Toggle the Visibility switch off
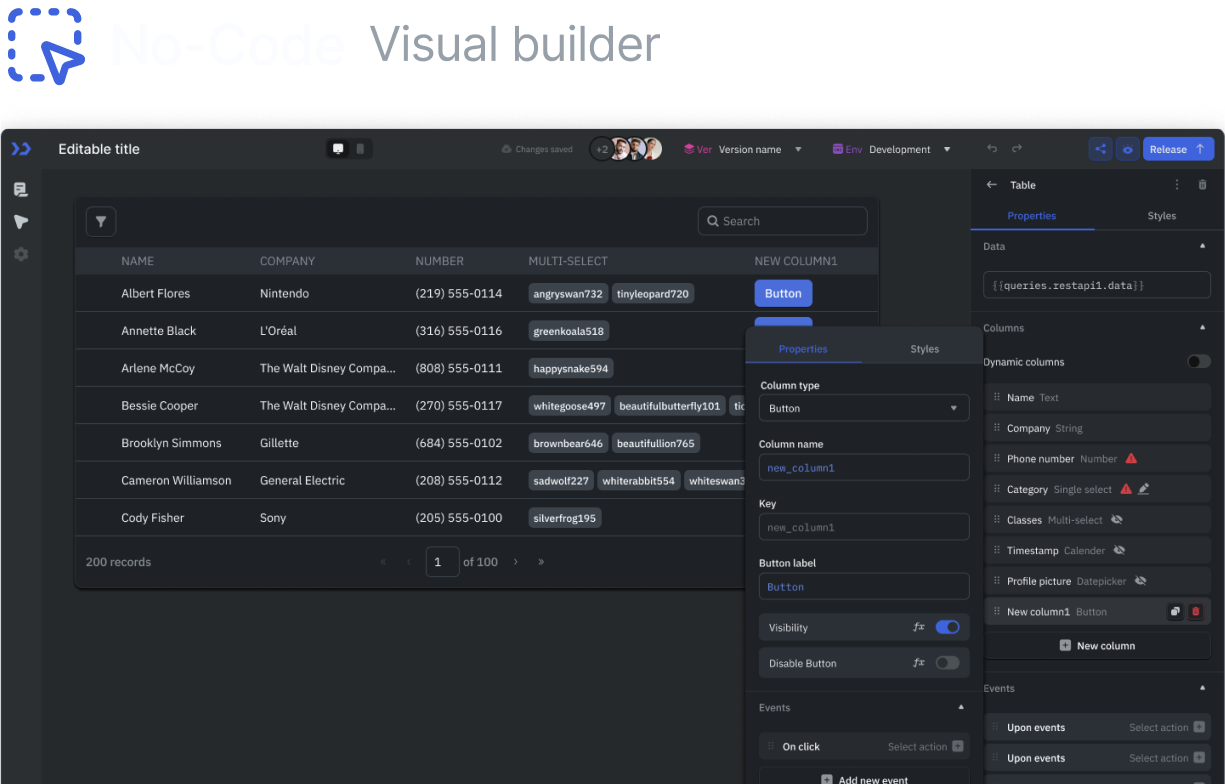Image resolution: width=1225 pixels, height=784 pixels. point(947,627)
